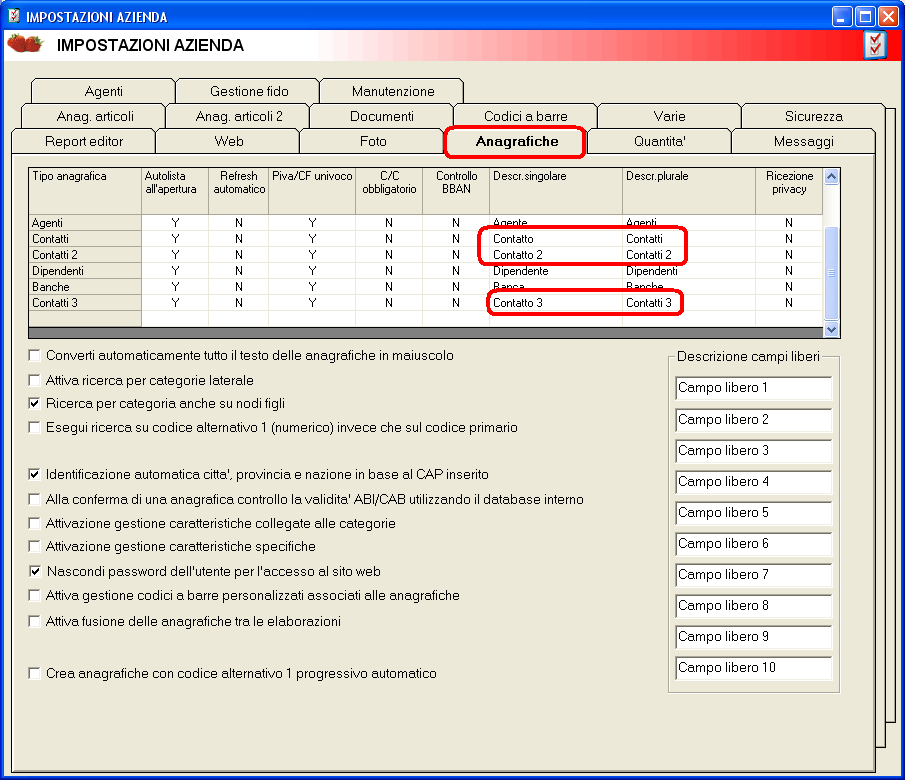Open the Gestione fido tab

click(x=249, y=91)
